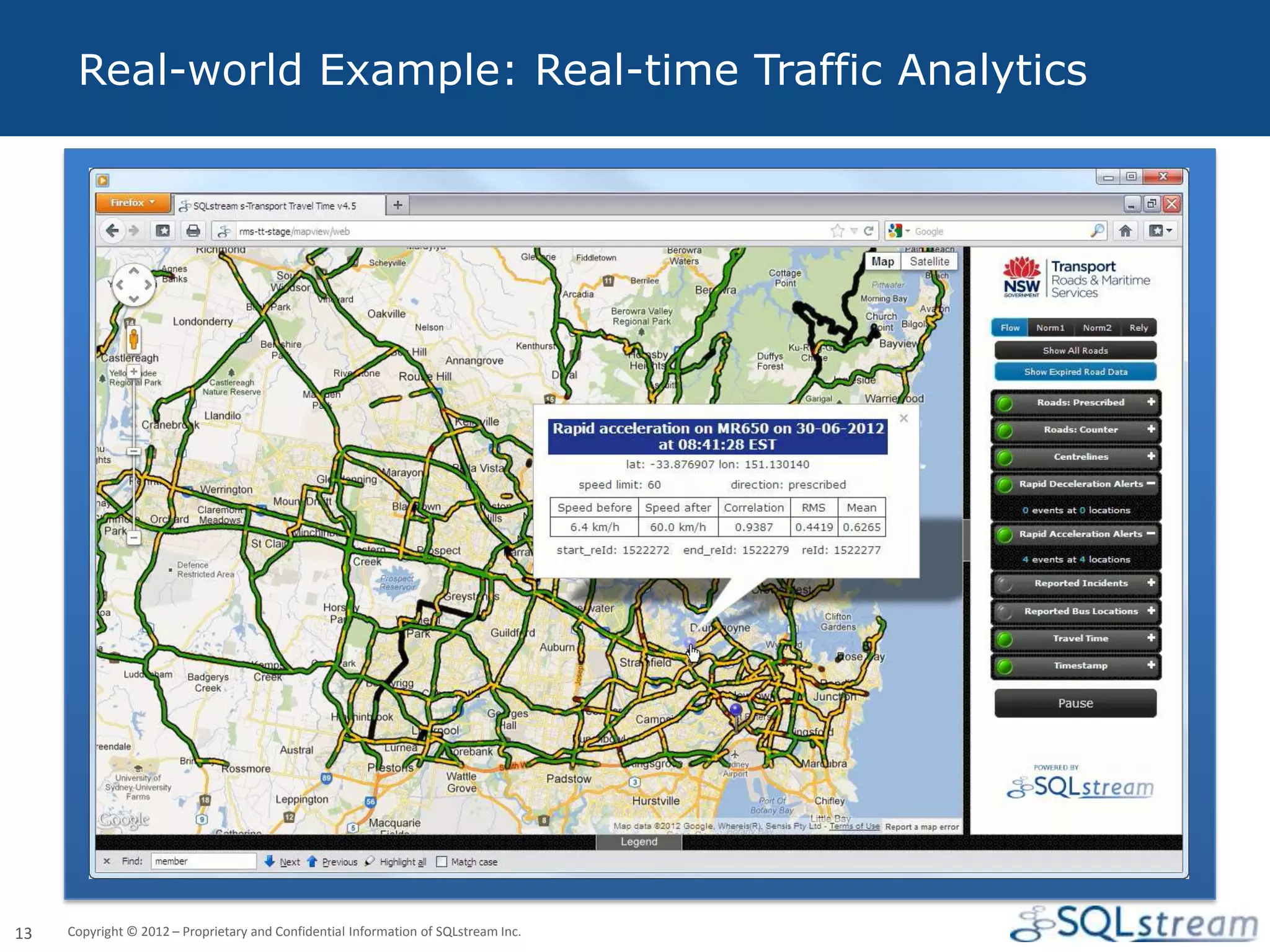Open the search engine Google selector
Image resolution: width=1270 pixels, height=952 pixels.
coord(899,231)
